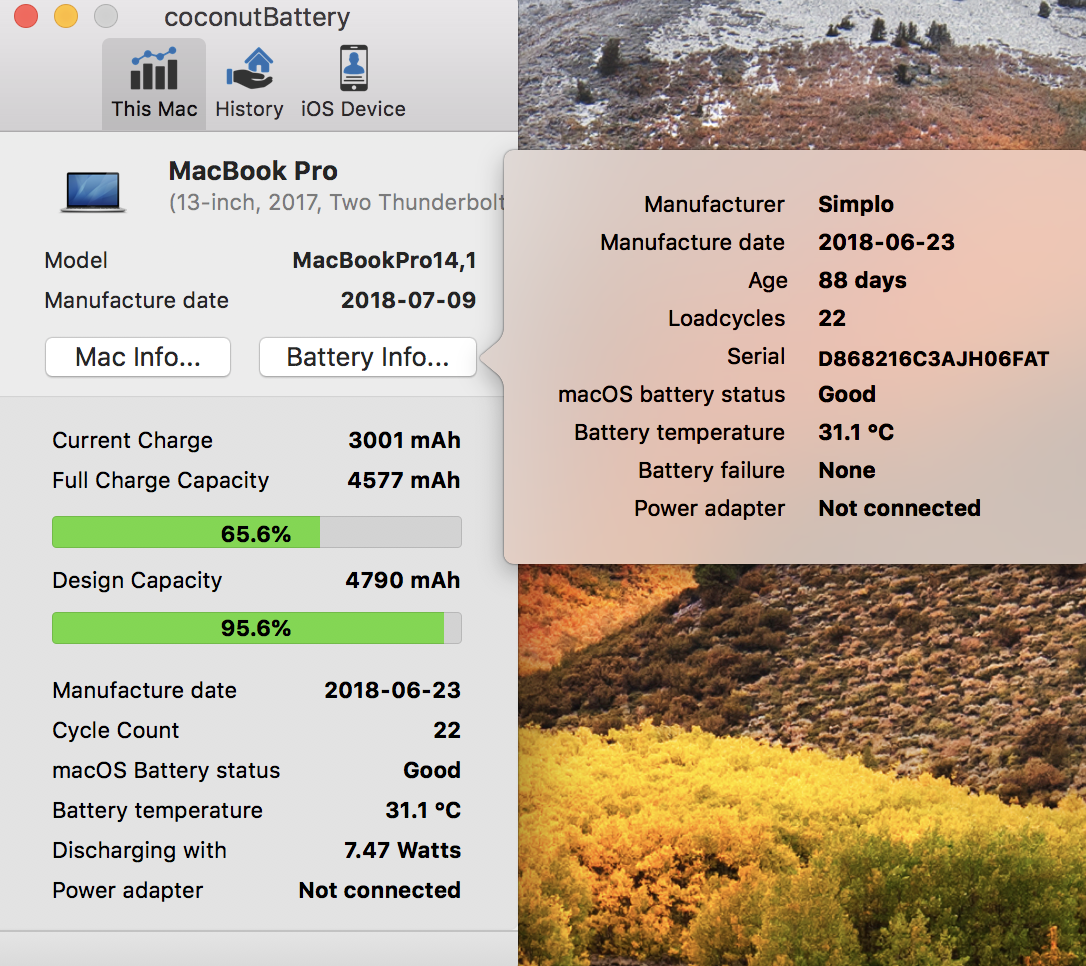Click the Full Charge Capacity label
The height and width of the screenshot is (966, 1086).
(161, 481)
